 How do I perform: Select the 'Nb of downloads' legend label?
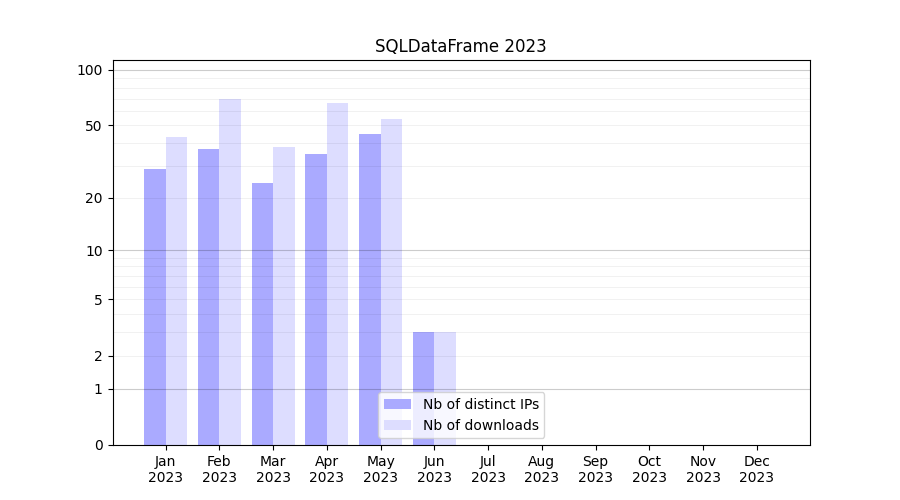tap(480, 425)
